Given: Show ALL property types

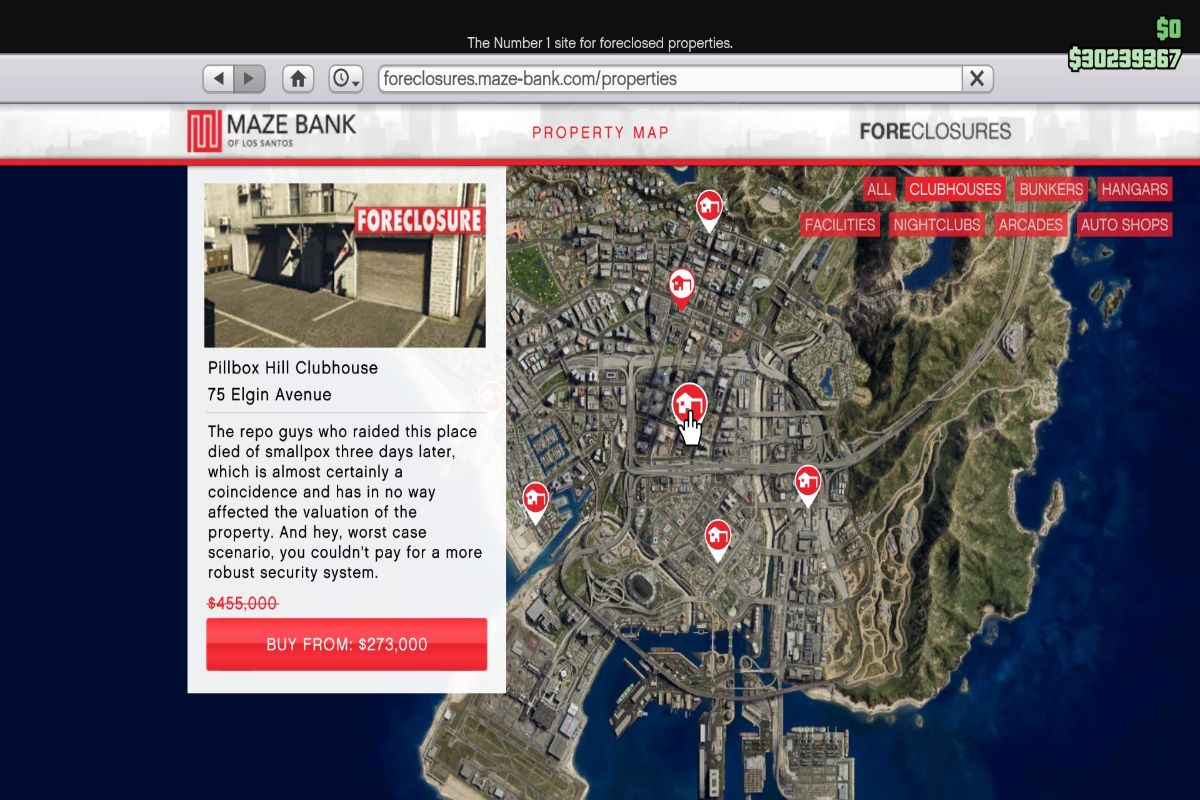Looking at the screenshot, I should 881,189.
